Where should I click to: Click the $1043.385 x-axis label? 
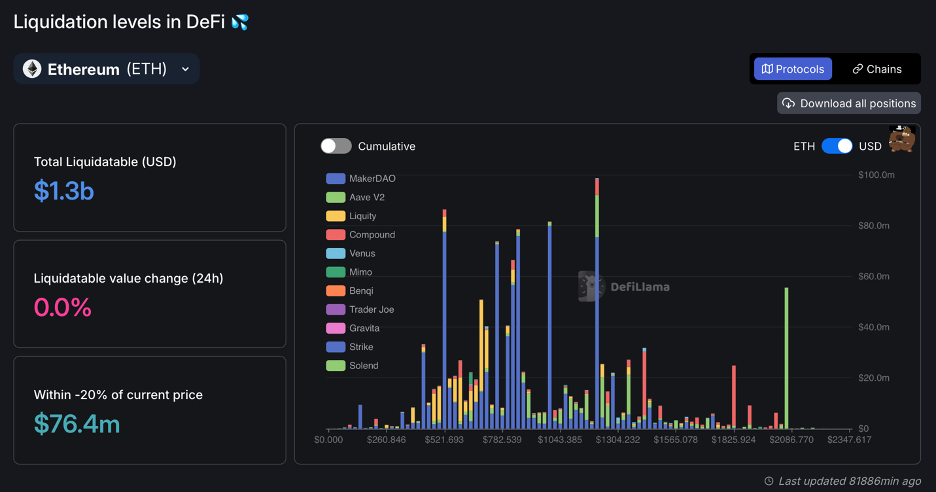[x=560, y=440]
